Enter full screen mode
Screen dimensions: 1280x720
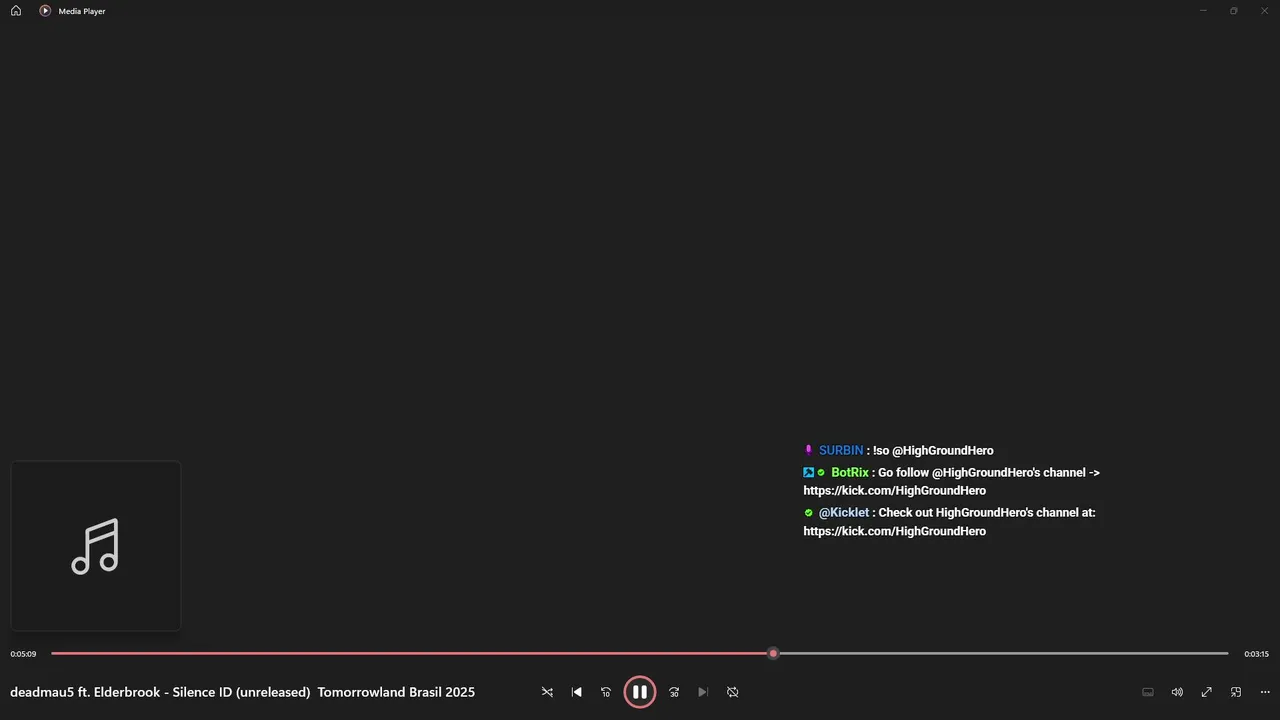point(1207,692)
